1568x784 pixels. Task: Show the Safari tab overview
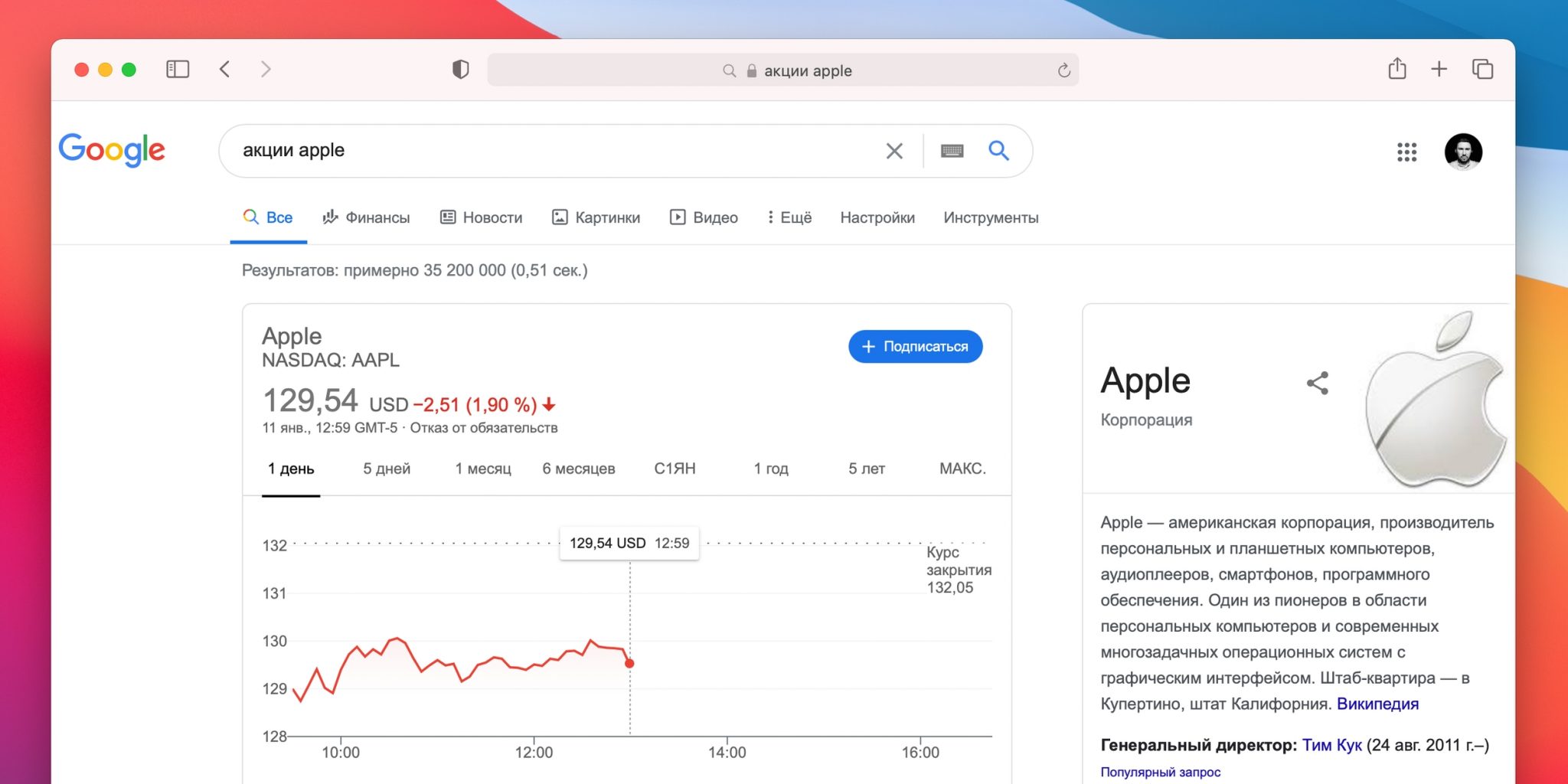tap(1483, 70)
